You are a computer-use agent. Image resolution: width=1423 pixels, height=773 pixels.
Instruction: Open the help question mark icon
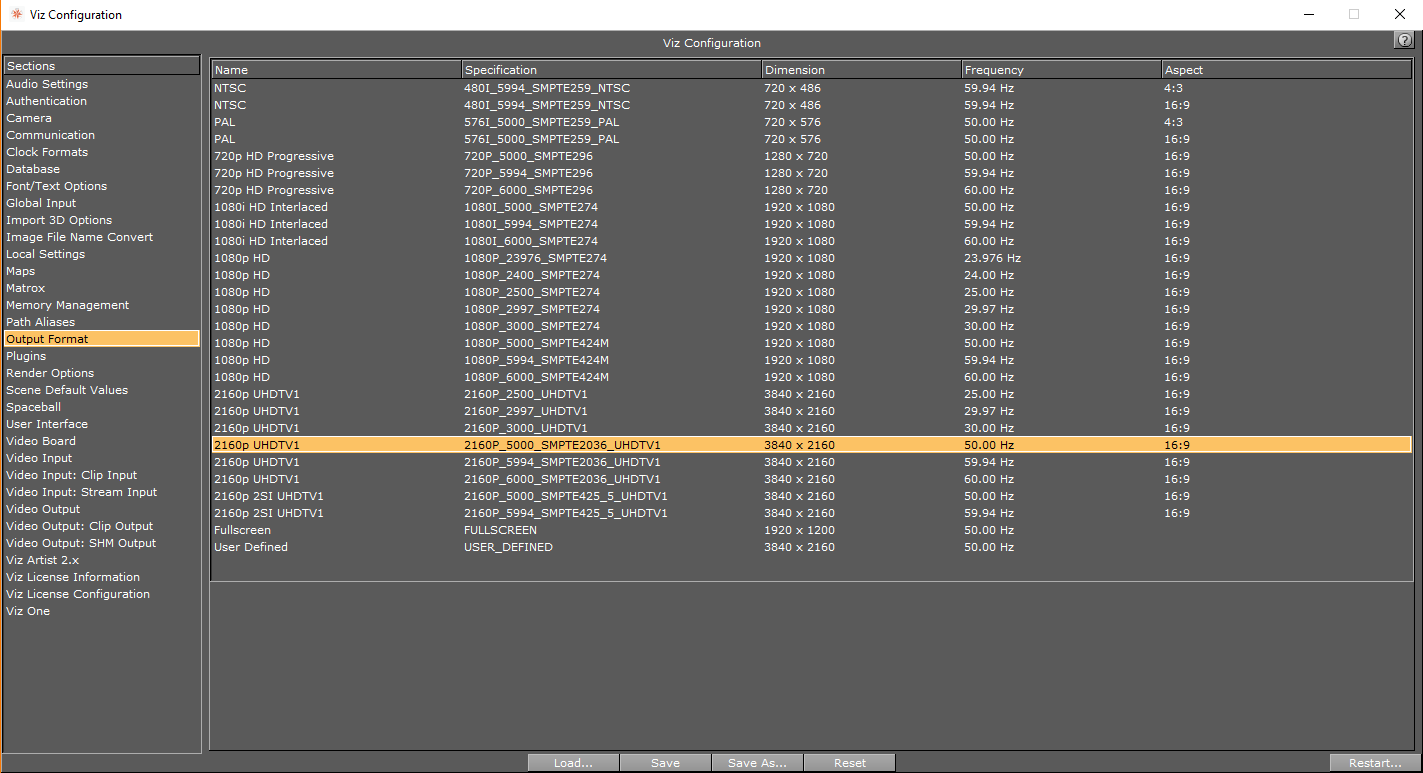[1403, 40]
